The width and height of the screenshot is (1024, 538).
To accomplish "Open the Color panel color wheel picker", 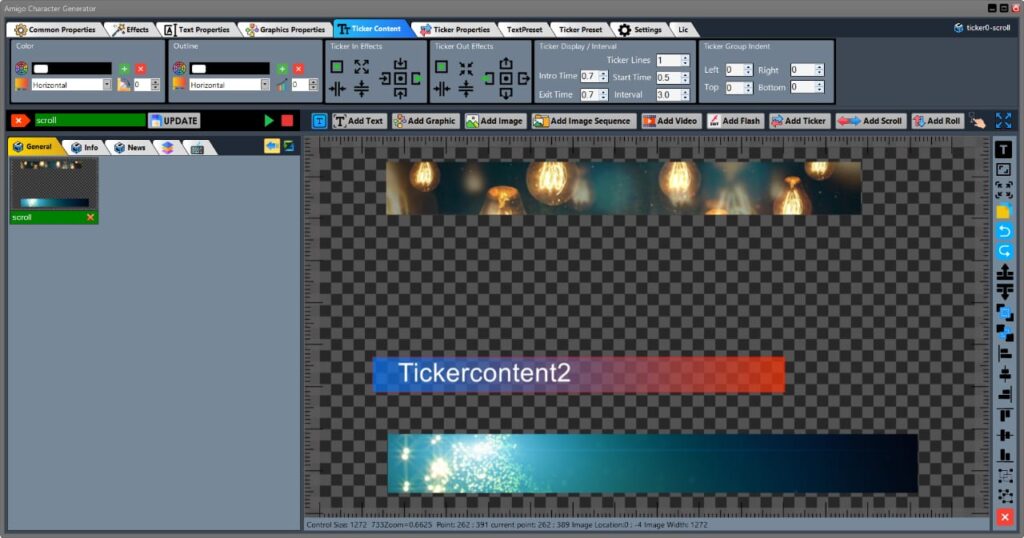I will pyautogui.click(x=22, y=69).
